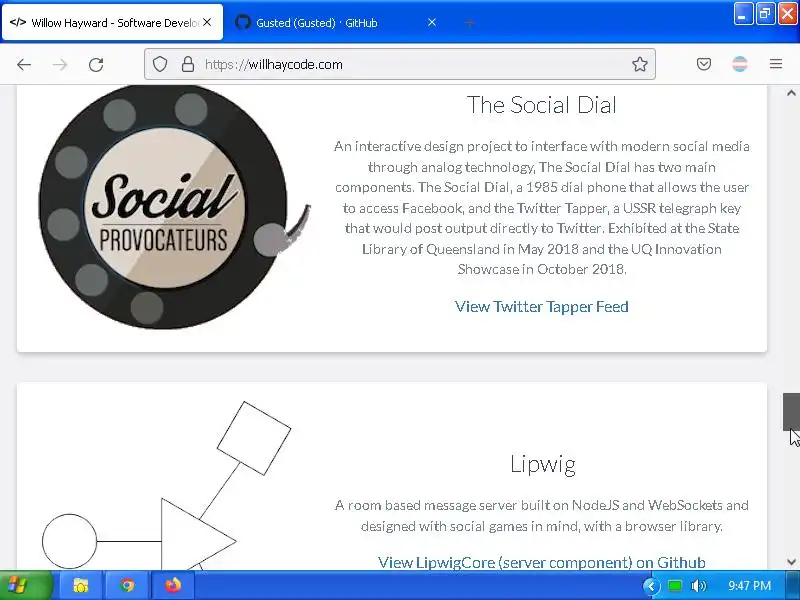Click the 9:47 PM clock
800x600 pixels.
749,586
